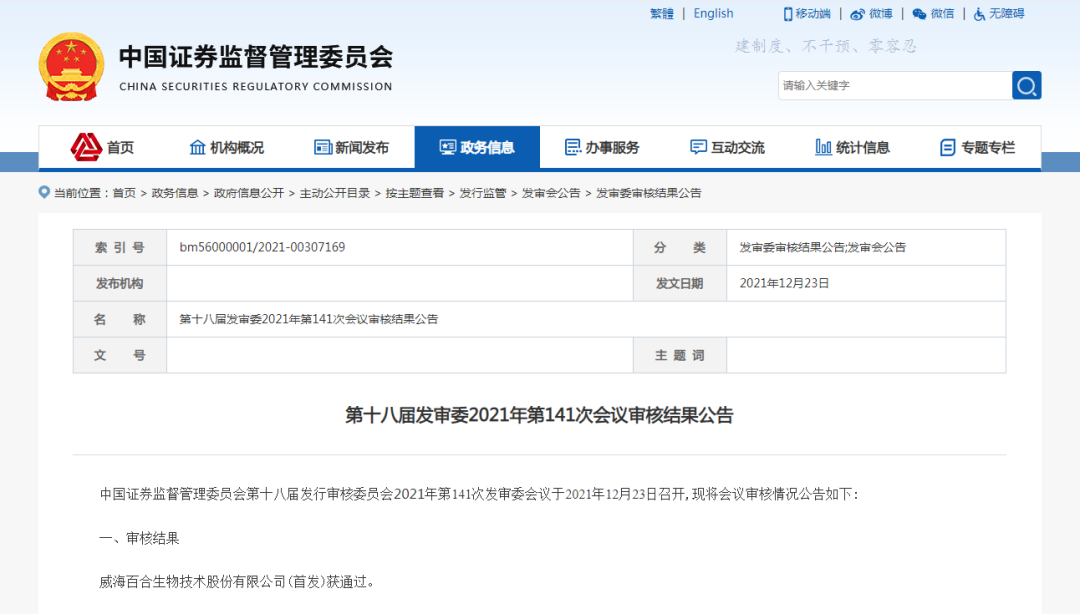
Task: Go to 按主题查看 in the breadcrumb
Action: click(415, 193)
